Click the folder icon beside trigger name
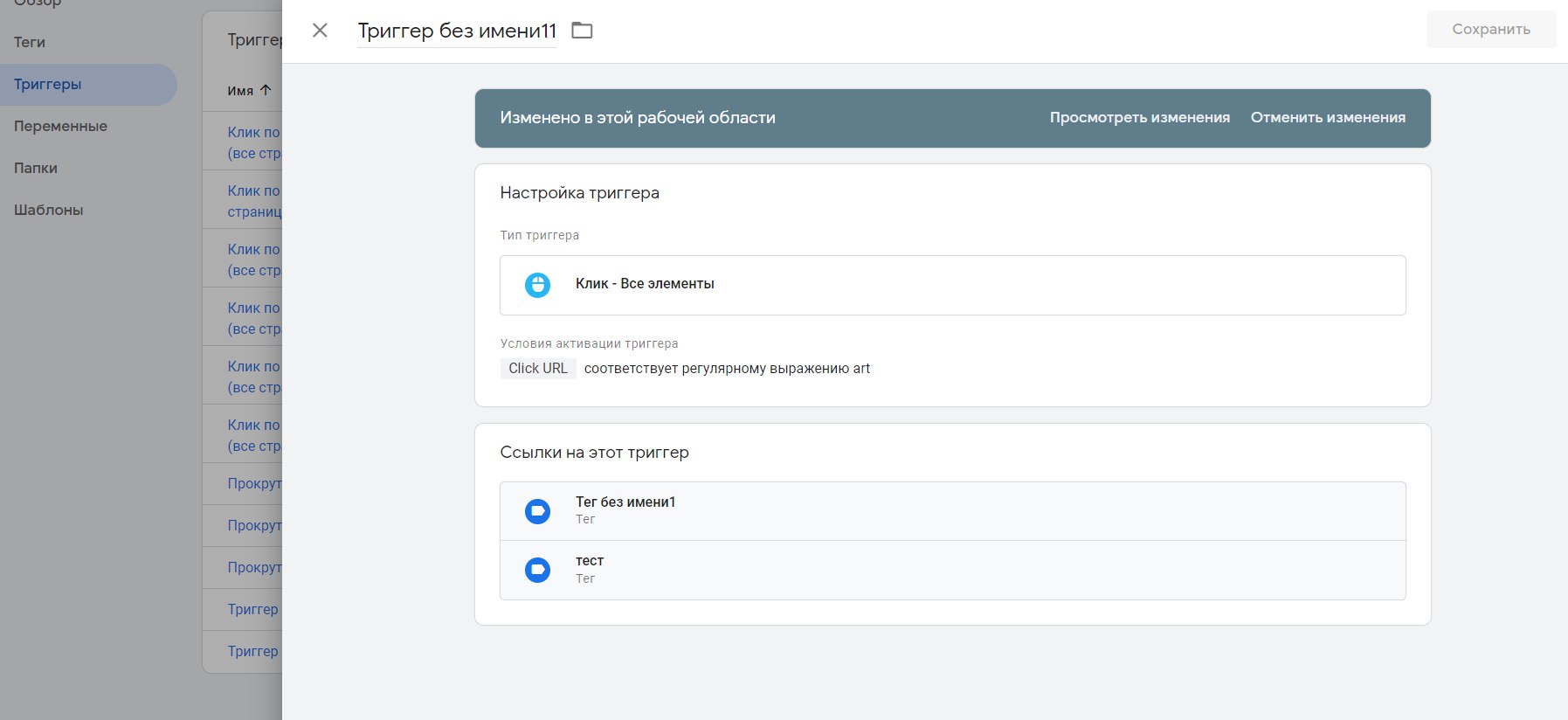 (x=582, y=31)
